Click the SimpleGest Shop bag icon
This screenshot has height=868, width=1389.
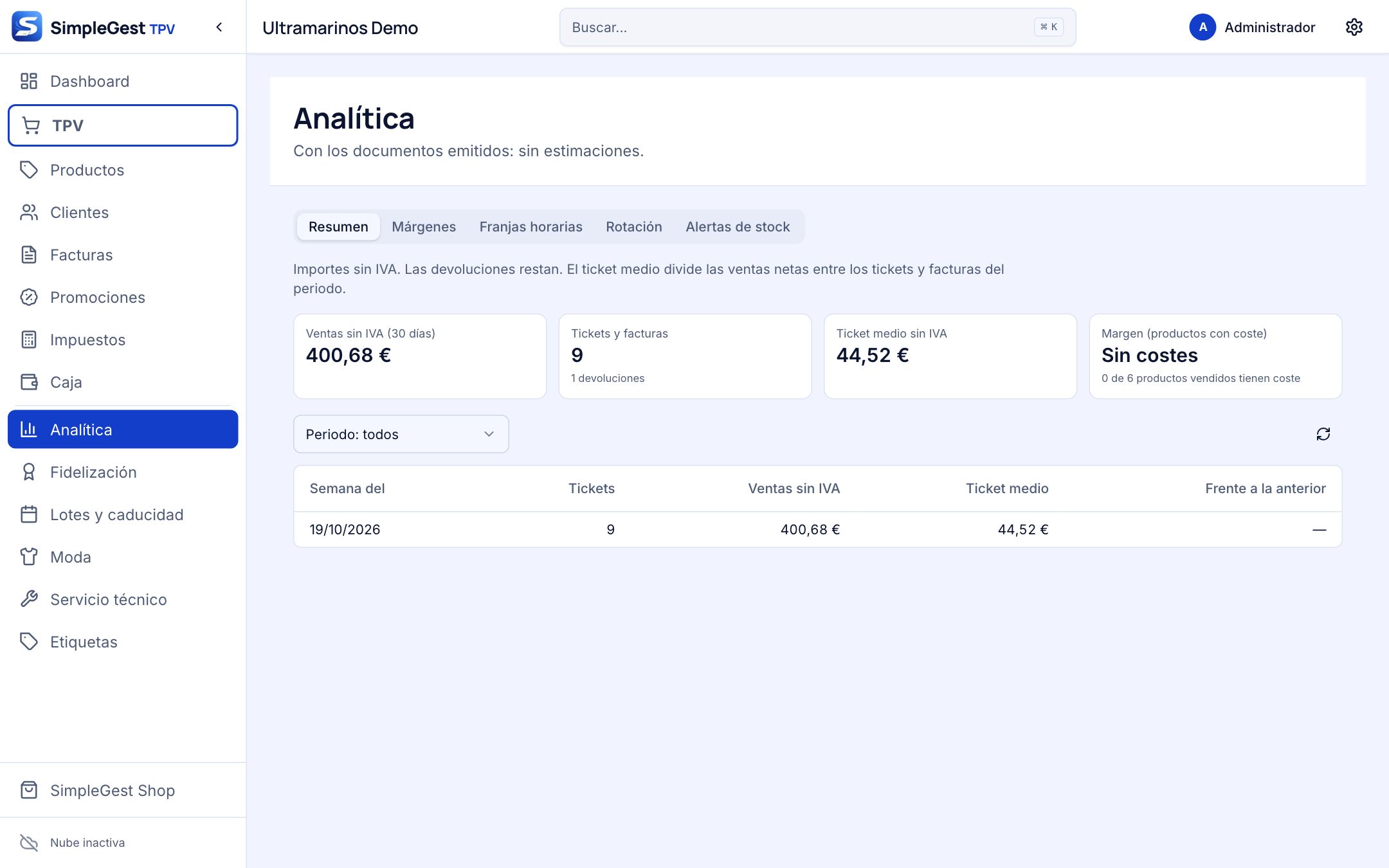[x=29, y=790]
